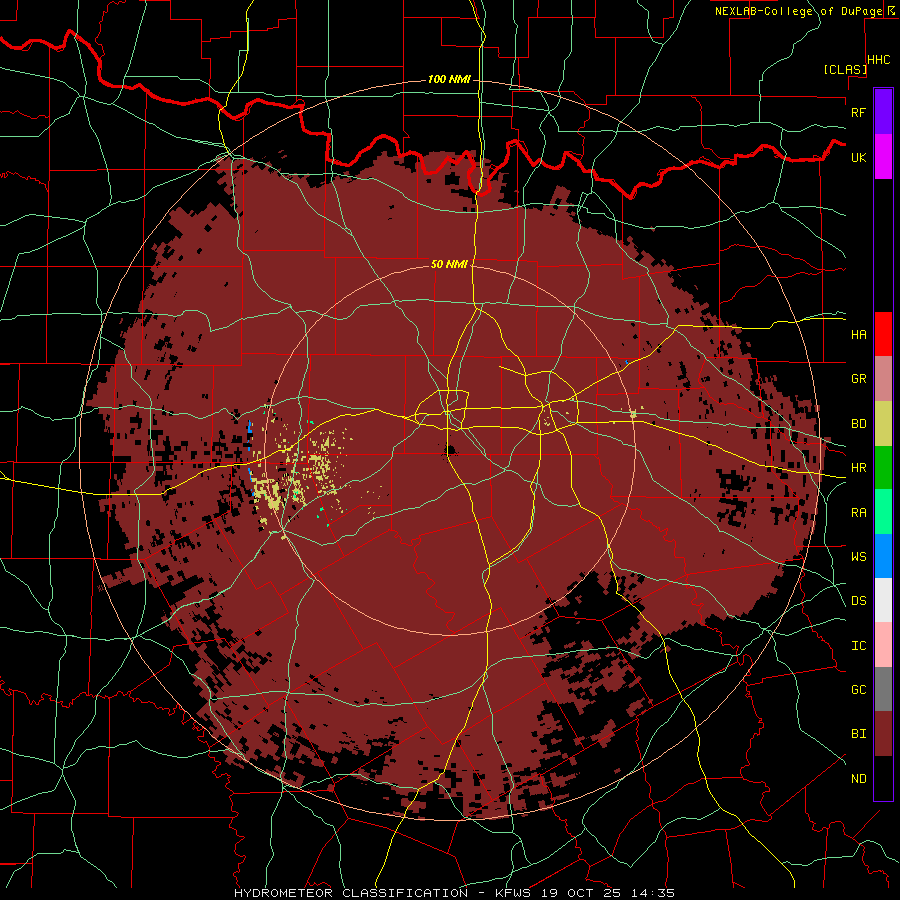900x900 pixels.
Task: Click the HHC product label
Action: (x=879, y=60)
